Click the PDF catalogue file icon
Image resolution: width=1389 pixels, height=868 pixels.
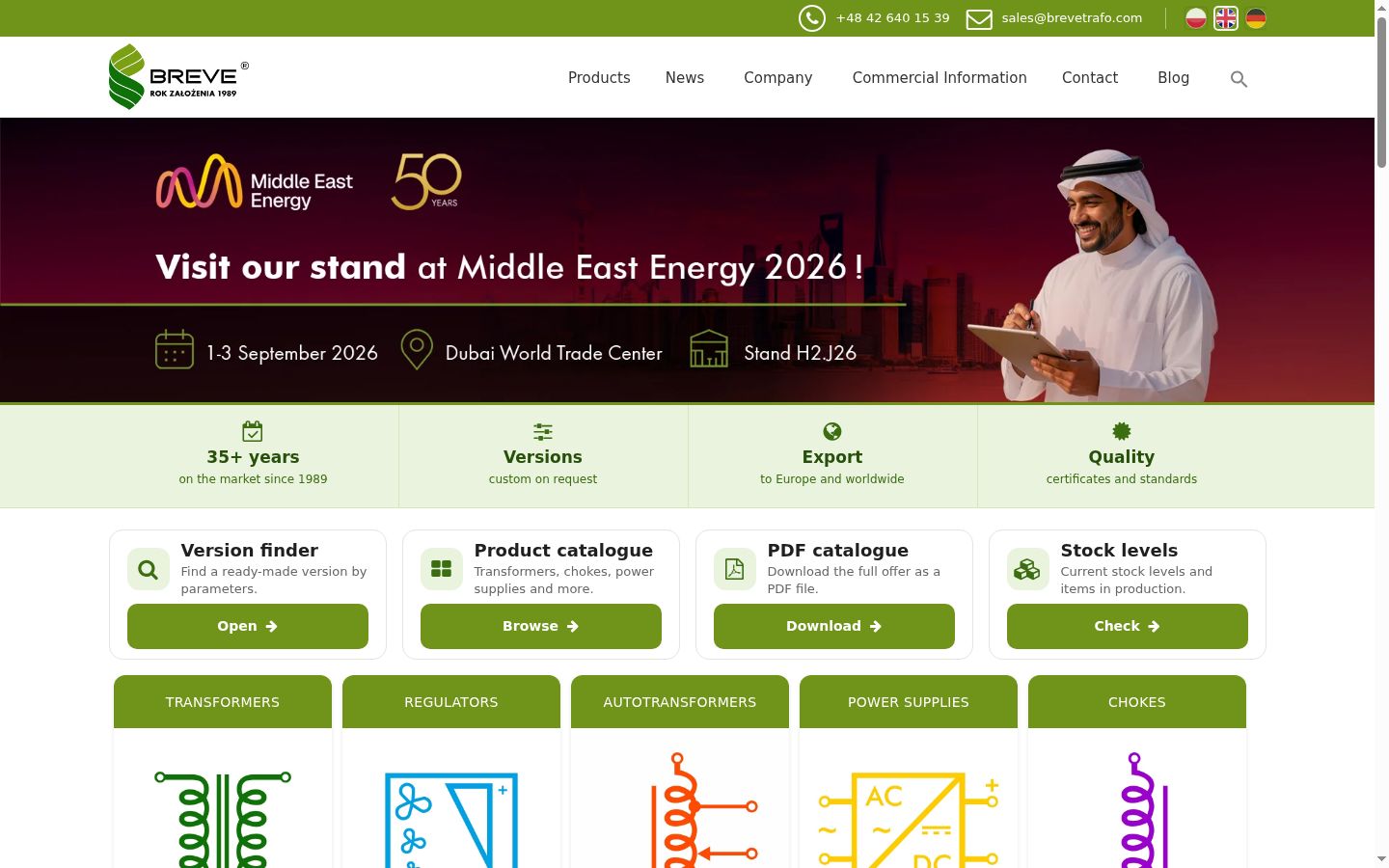tap(735, 569)
